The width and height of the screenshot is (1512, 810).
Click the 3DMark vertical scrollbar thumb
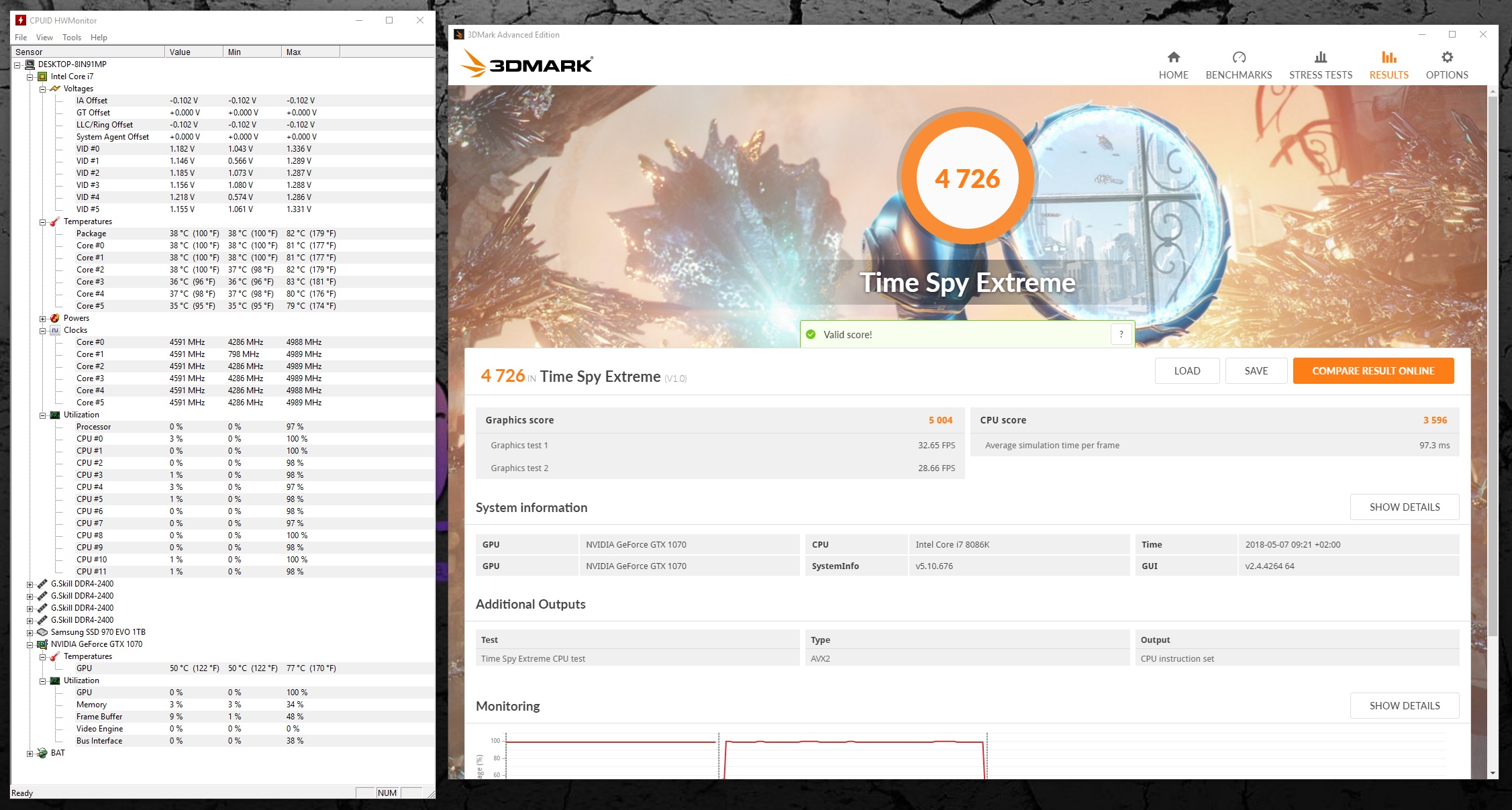pyautogui.click(x=1493, y=366)
